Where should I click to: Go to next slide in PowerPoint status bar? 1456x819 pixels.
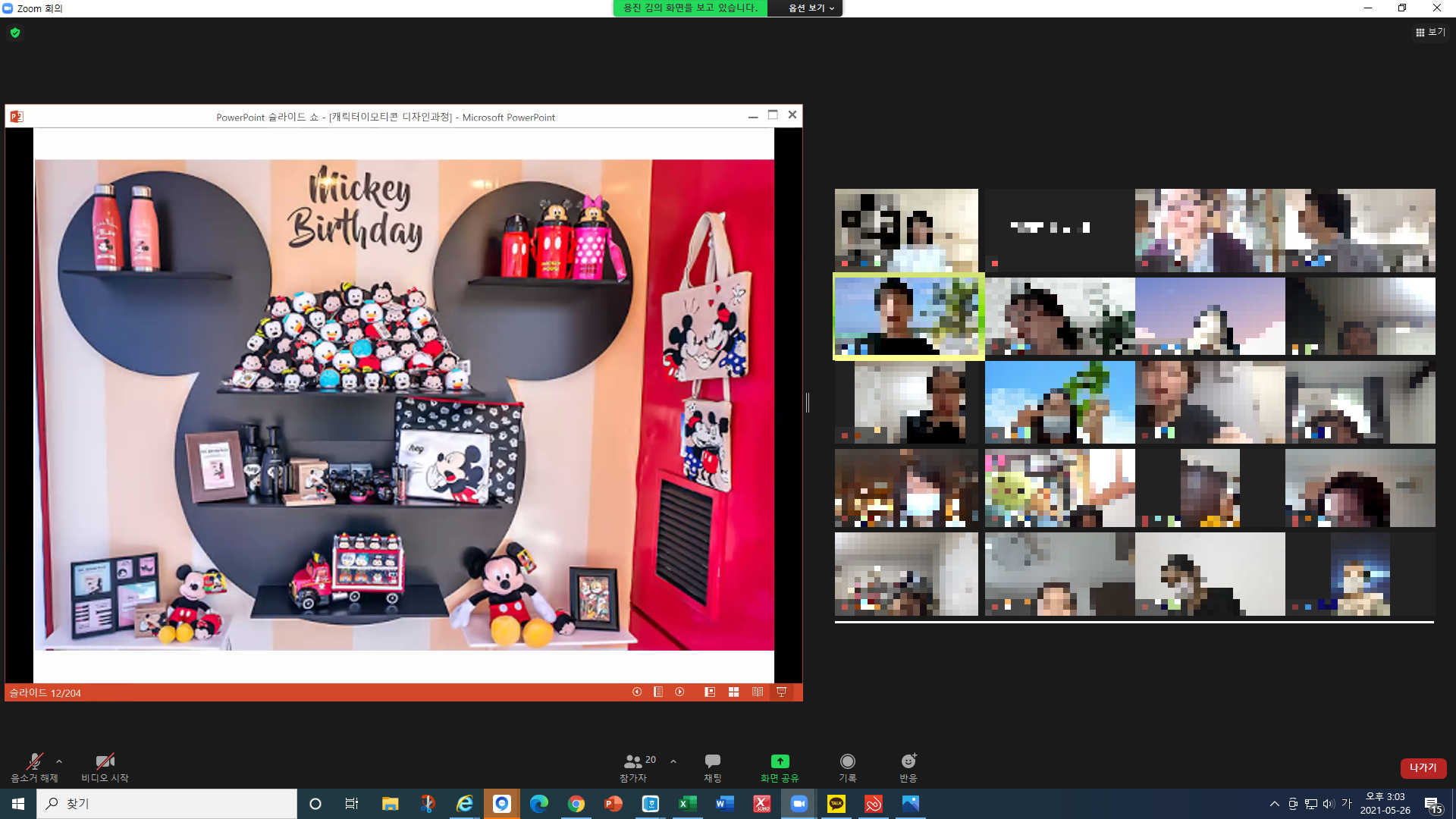679,692
